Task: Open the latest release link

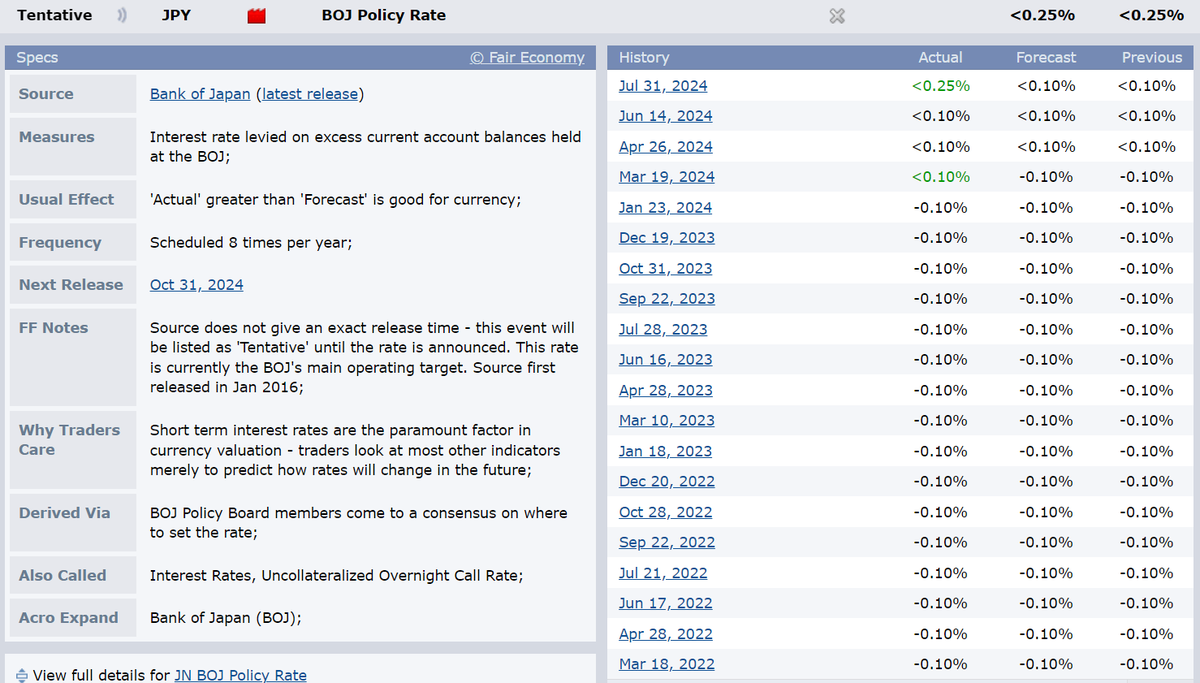Action: [310, 94]
